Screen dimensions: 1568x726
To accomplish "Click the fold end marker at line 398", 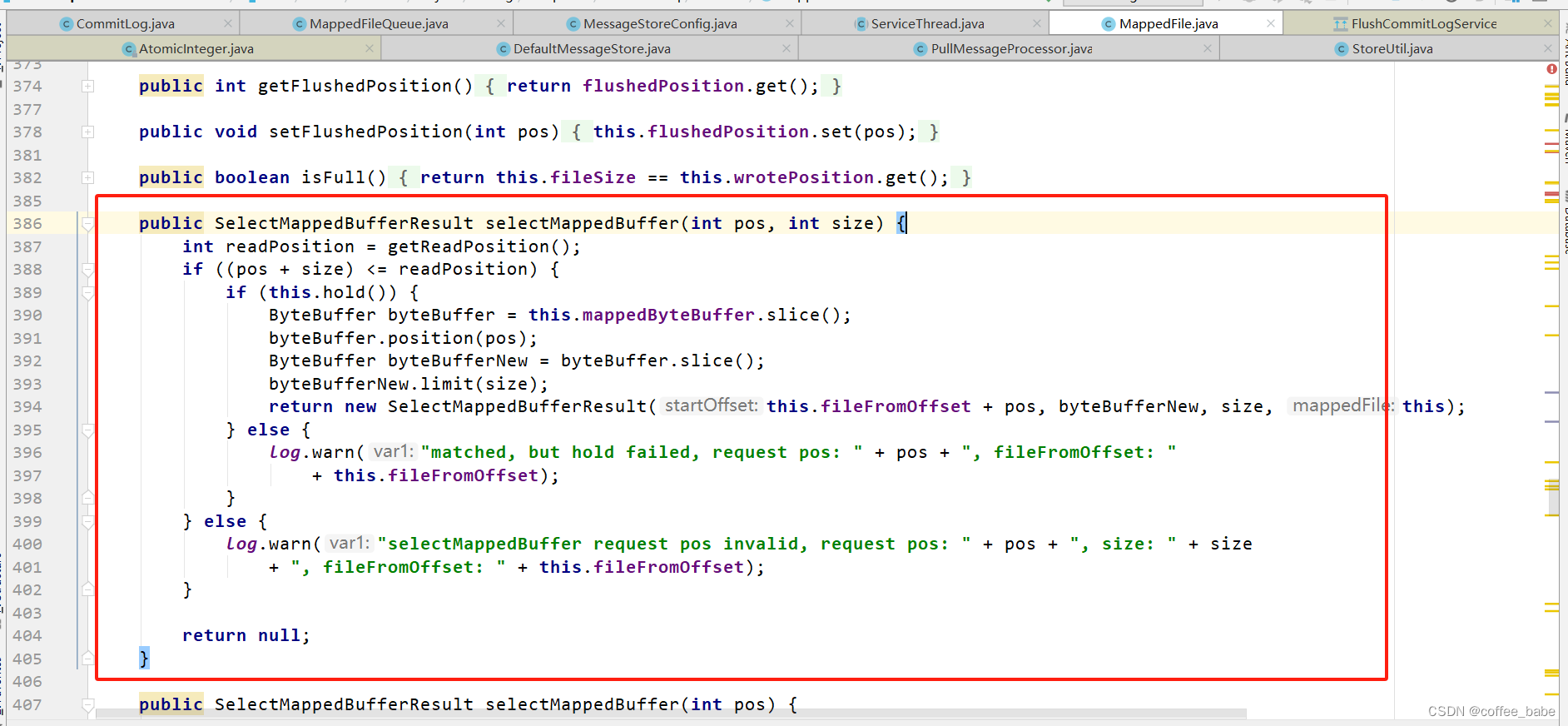I will pyautogui.click(x=88, y=498).
